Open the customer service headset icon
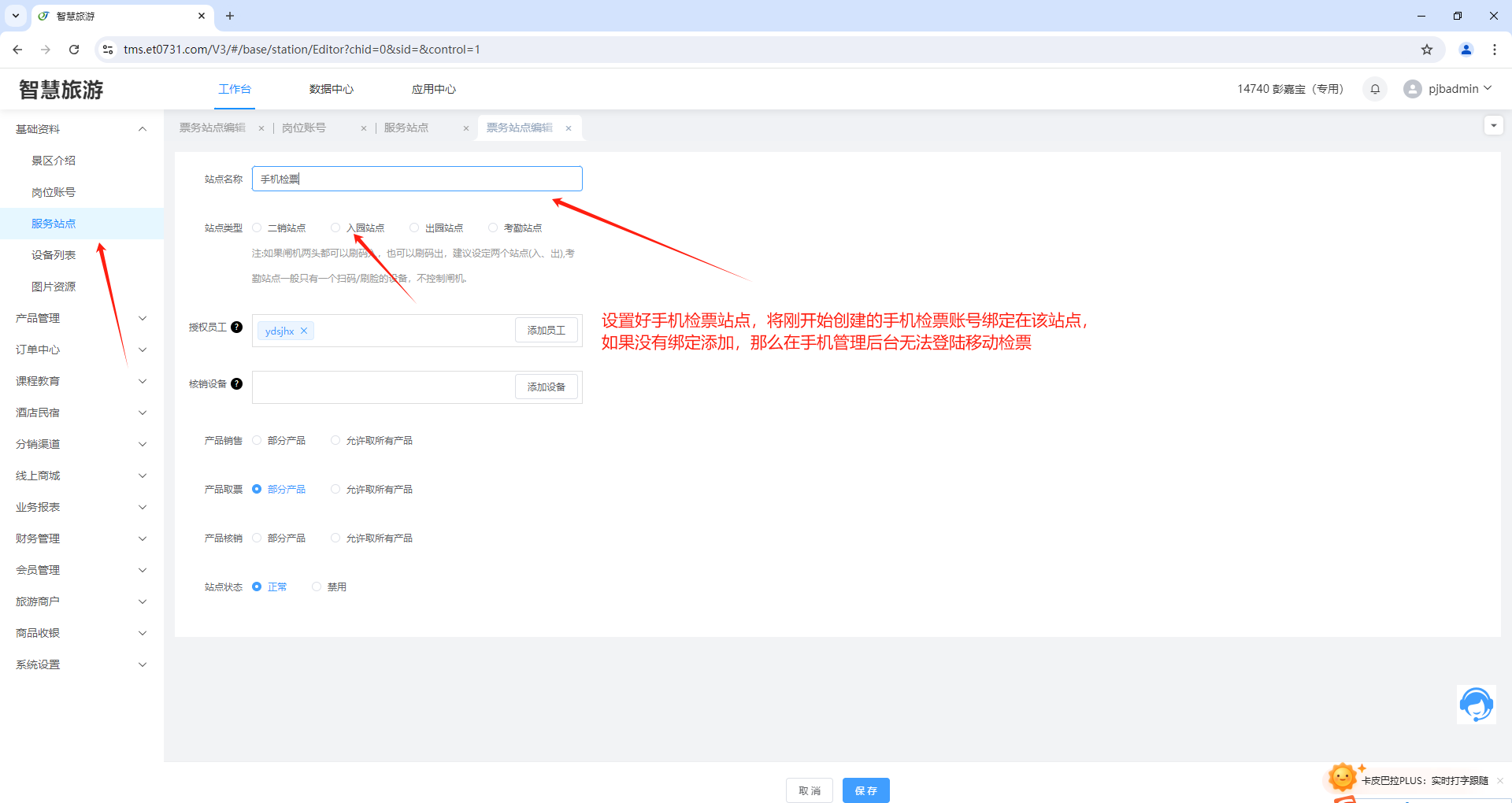The height and width of the screenshot is (803, 1512). click(1476, 704)
